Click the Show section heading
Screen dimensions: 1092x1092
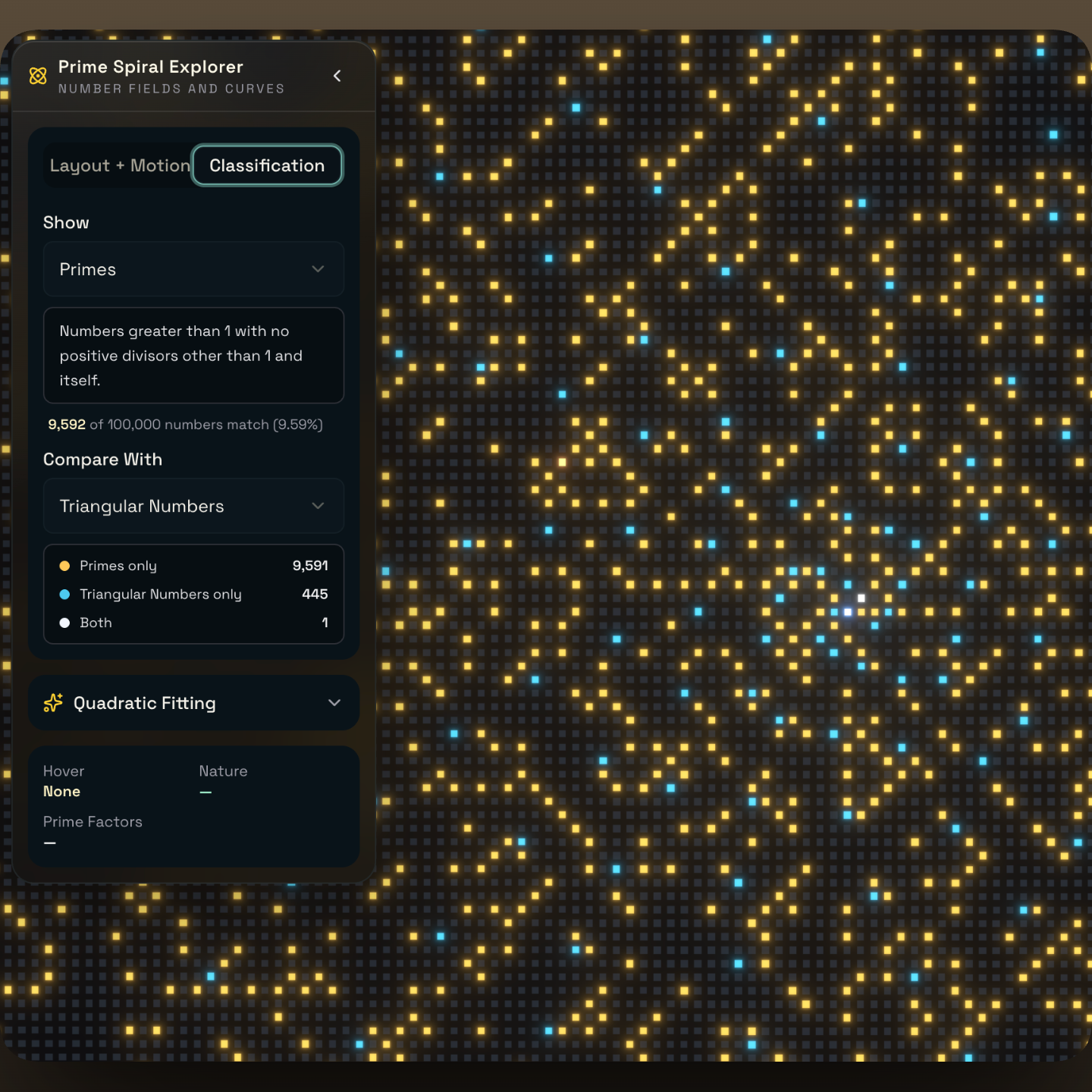pos(66,223)
